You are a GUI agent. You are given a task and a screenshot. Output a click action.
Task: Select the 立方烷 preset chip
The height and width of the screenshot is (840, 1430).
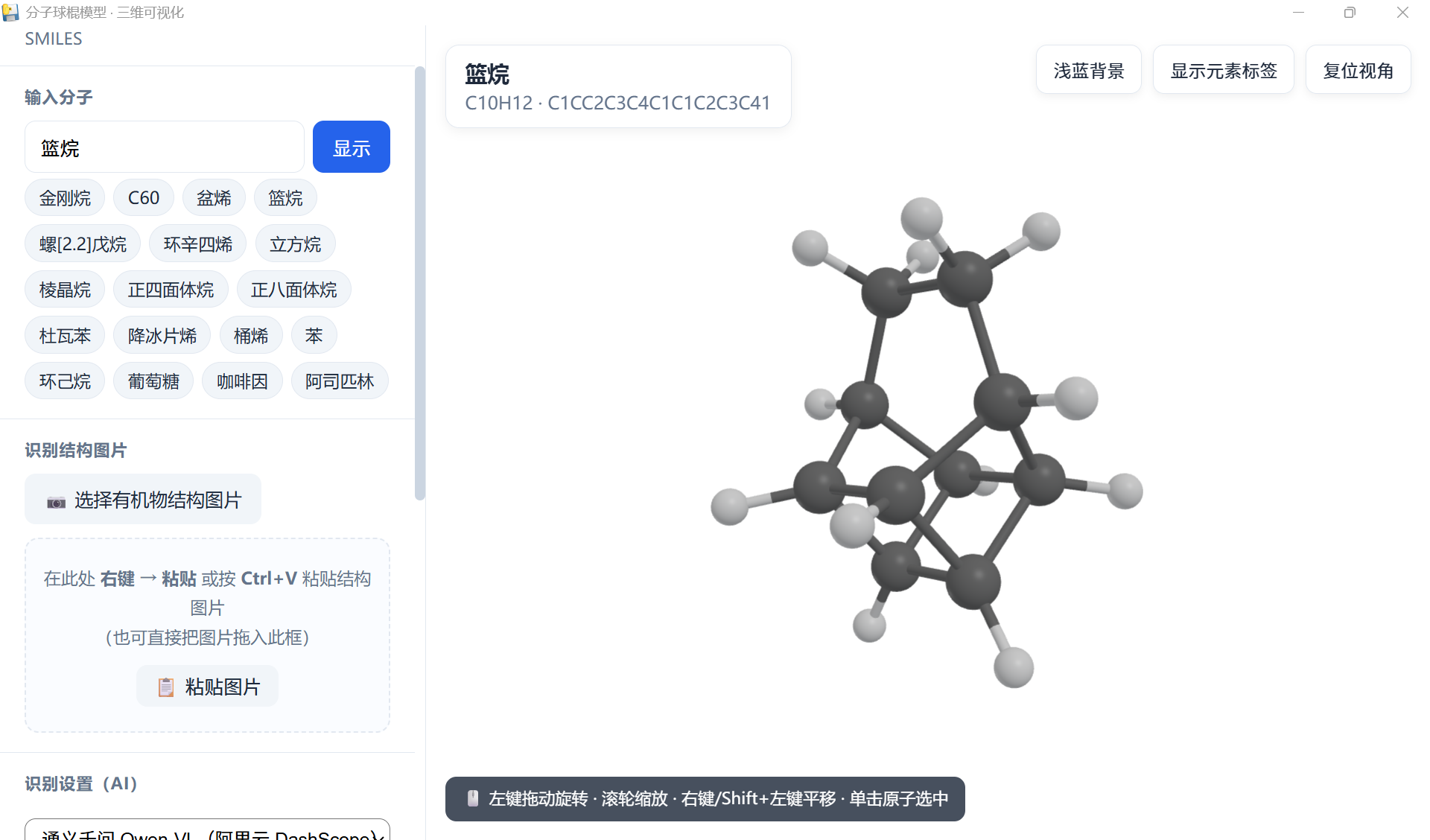click(295, 244)
